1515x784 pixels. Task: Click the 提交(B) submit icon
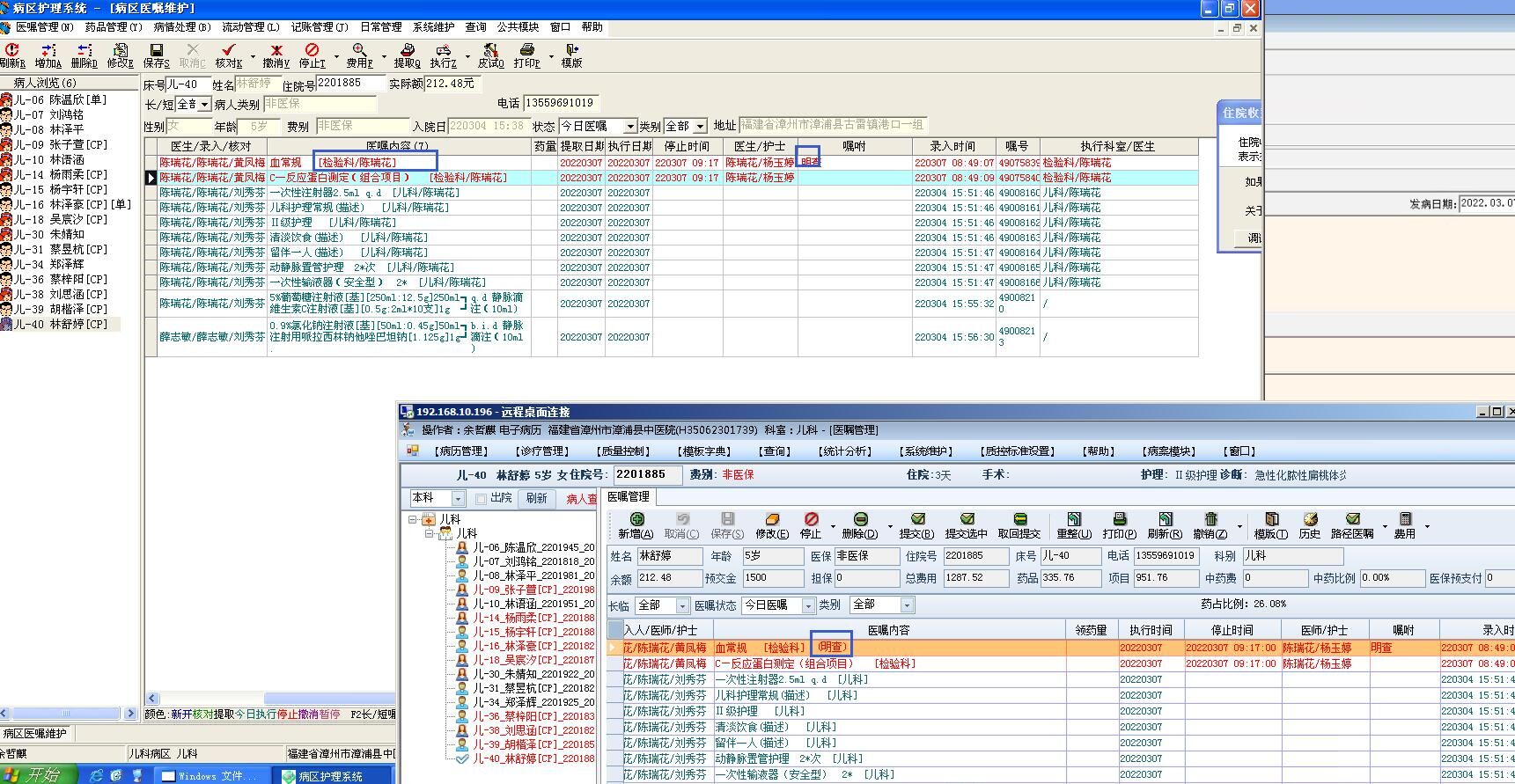917,519
